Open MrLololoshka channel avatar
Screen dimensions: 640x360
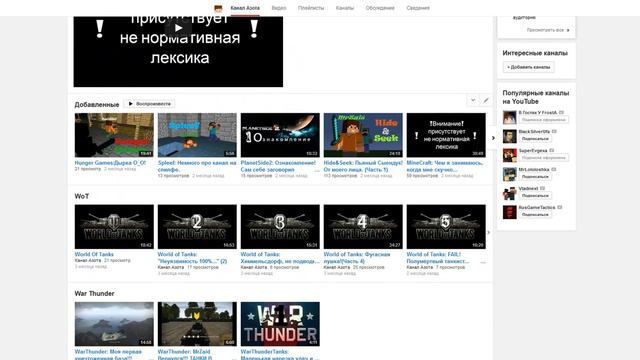tap(509, 174)
